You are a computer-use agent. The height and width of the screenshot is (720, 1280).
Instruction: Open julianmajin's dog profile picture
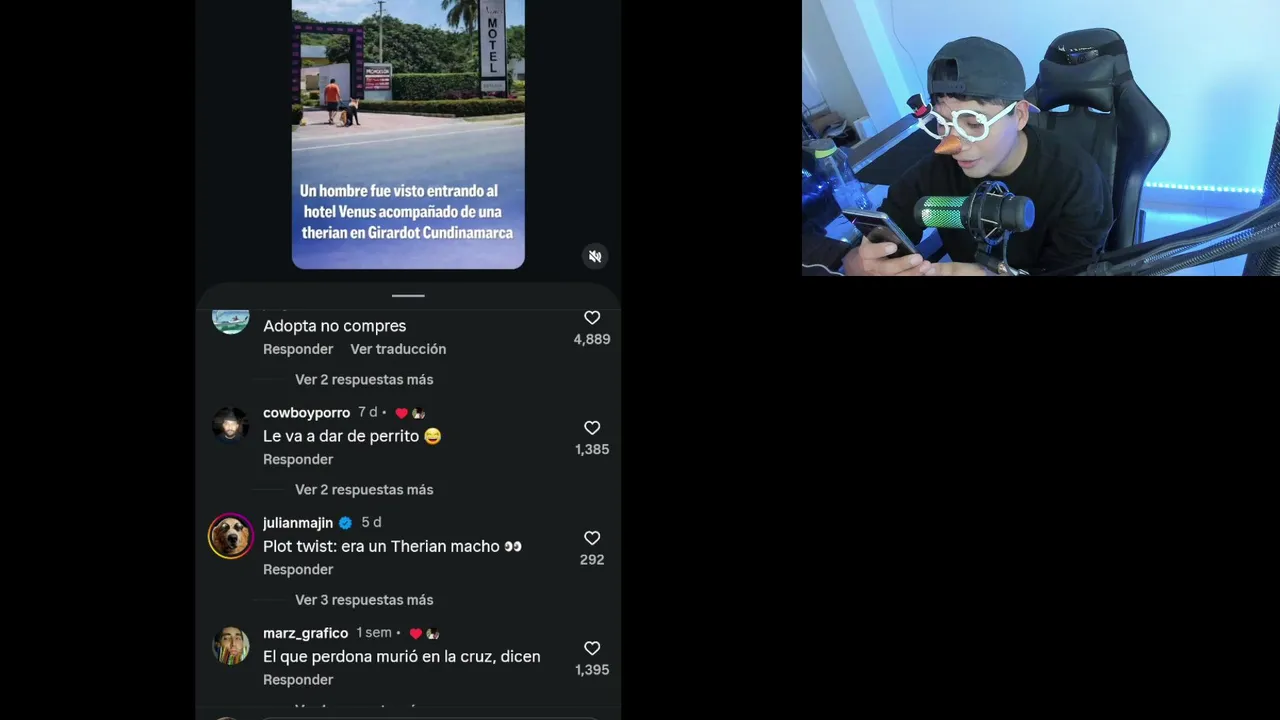tap(230, 536)
